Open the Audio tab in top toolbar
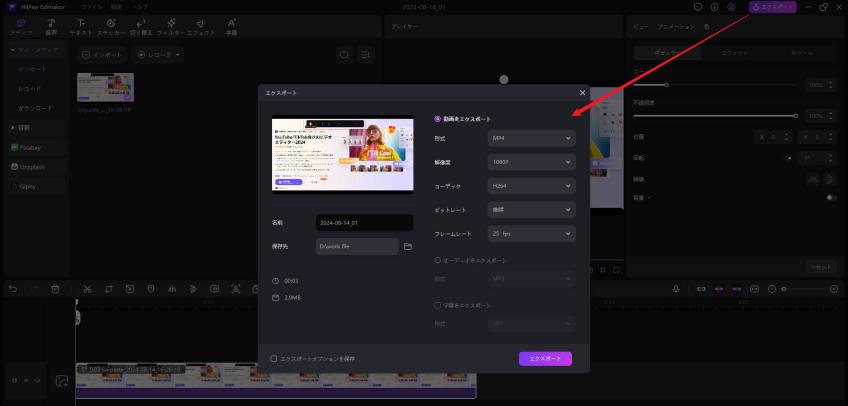The image size is (848, 406). pos(50,27)
